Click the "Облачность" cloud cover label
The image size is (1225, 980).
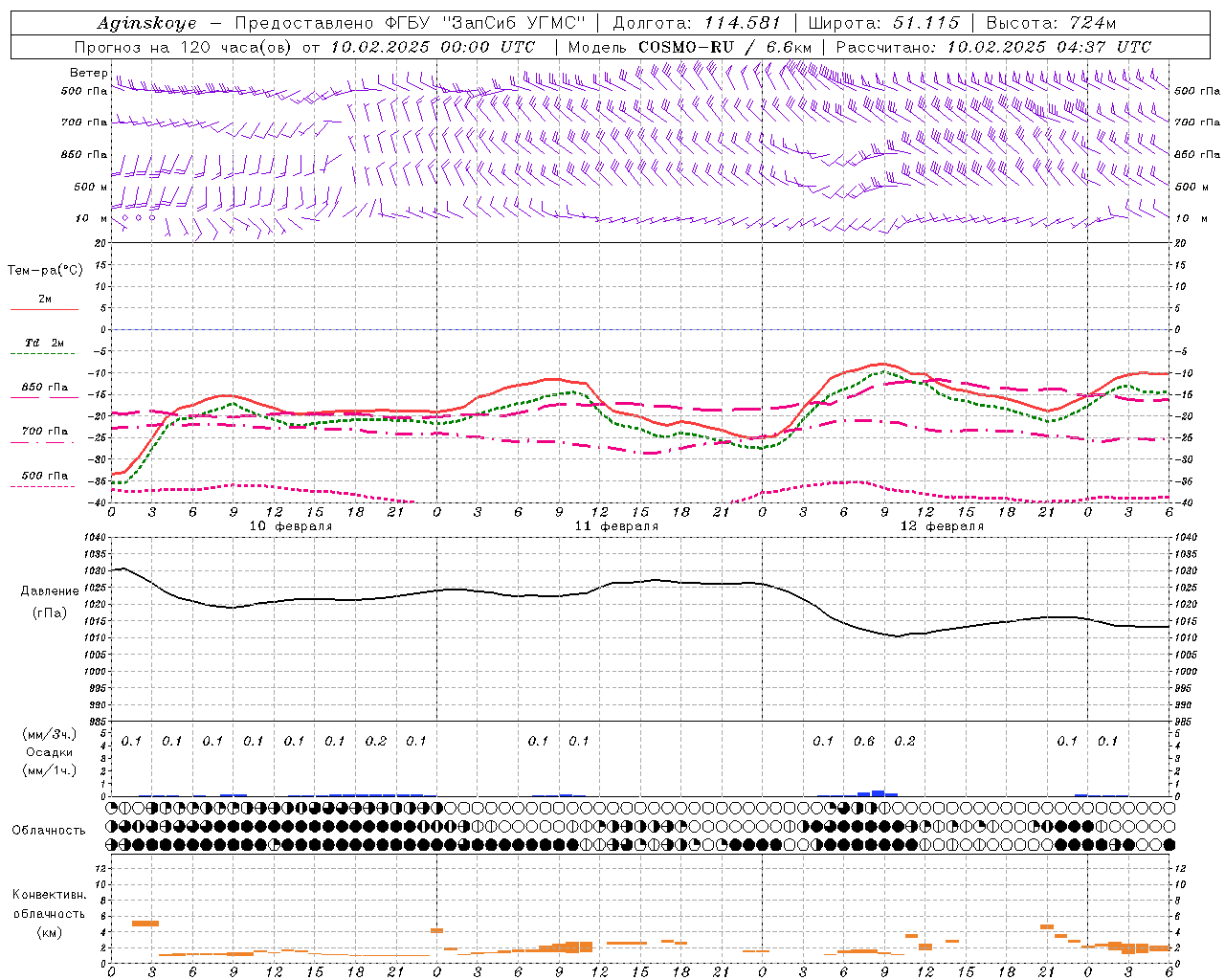coord(49,830)
